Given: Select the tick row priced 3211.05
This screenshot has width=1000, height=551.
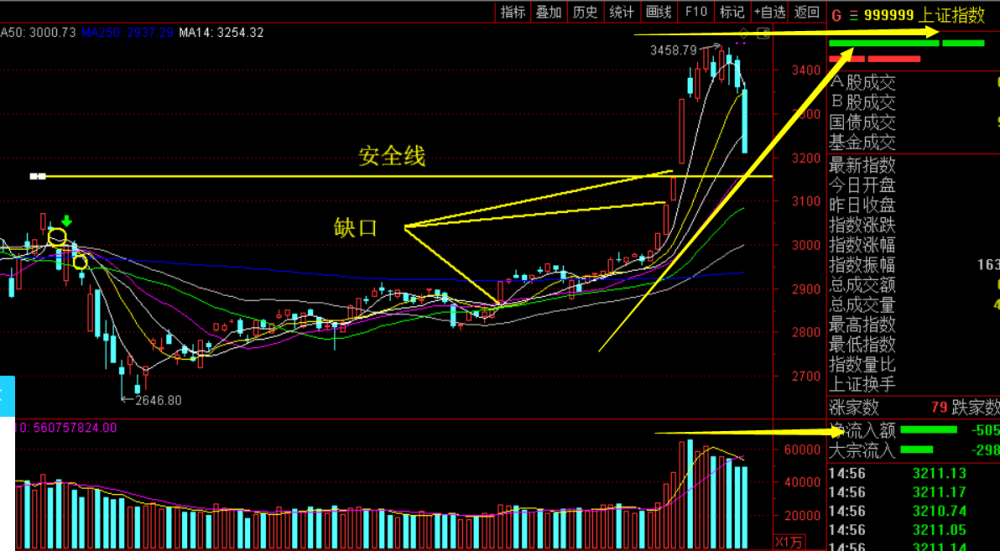Looking at the screenshot, I should (x=913, y=531).
